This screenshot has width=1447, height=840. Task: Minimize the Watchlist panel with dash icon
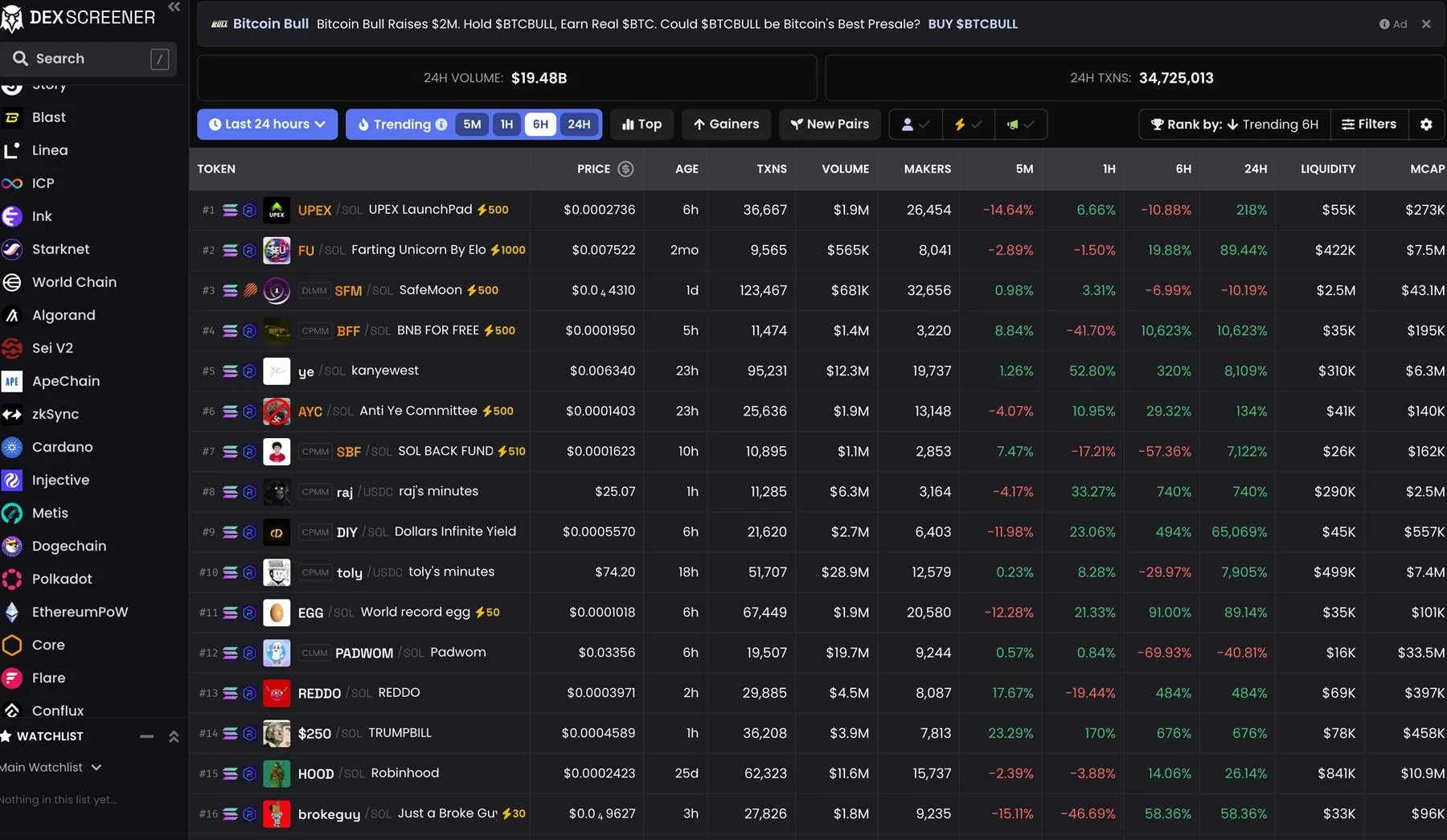point(146,736)
